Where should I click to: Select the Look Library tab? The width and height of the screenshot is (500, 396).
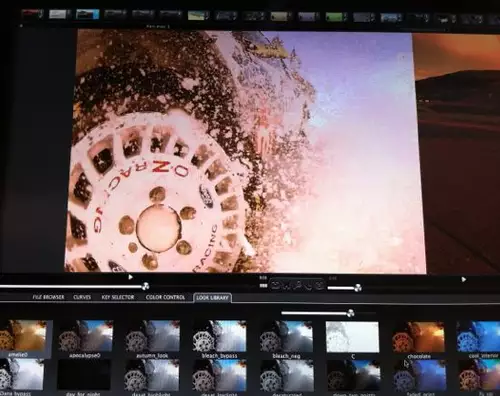click(212, 298)
